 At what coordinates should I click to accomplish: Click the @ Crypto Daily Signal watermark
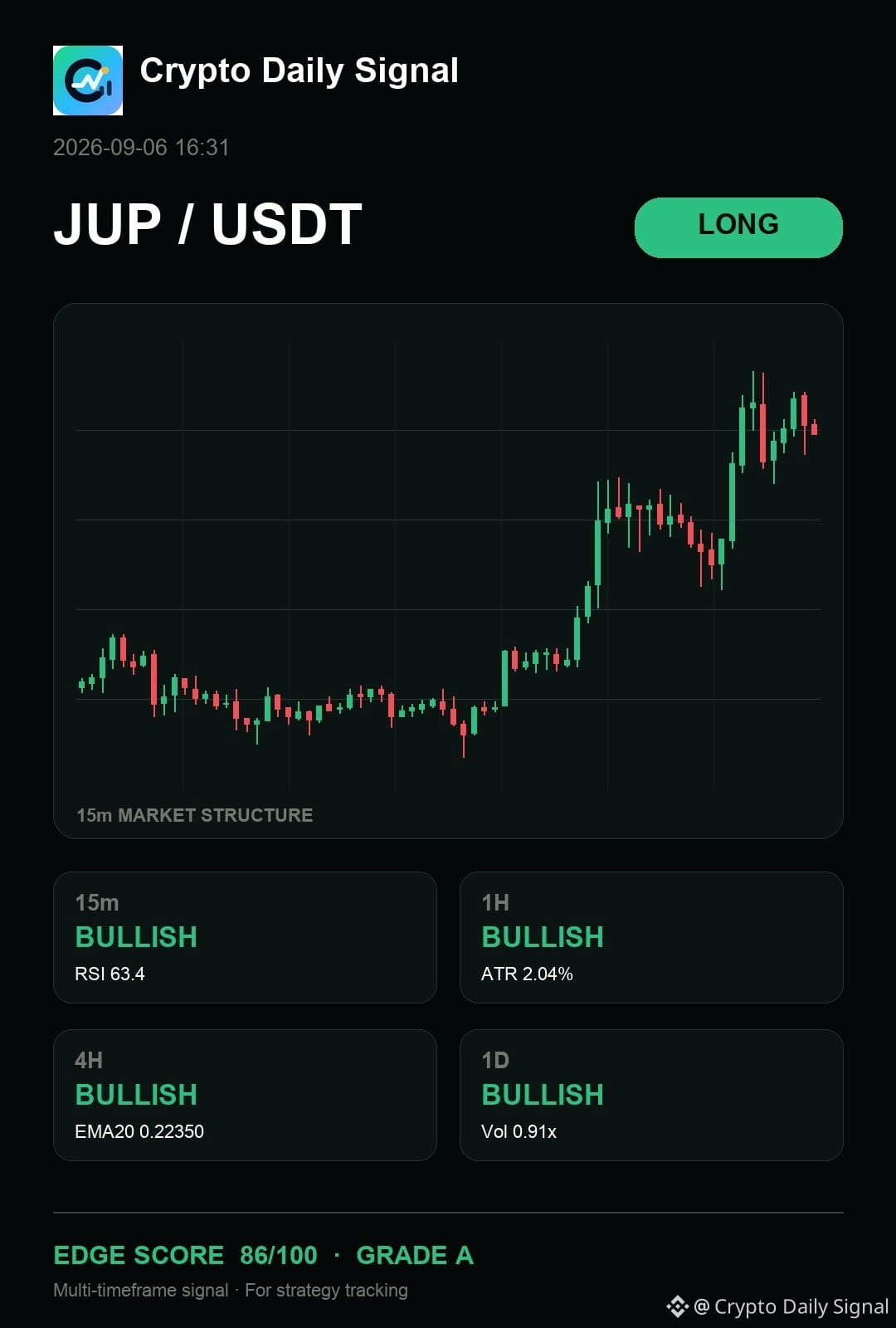[x=791, y=1306]
